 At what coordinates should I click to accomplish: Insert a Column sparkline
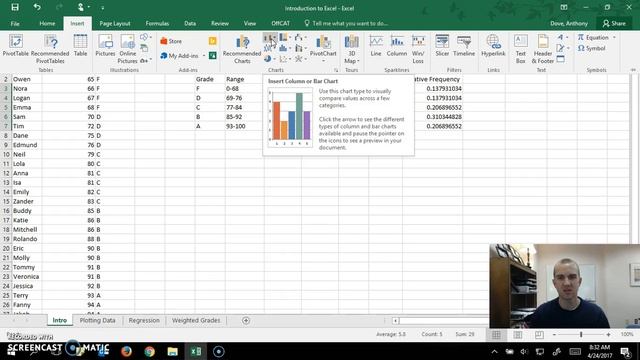click(397, 46)
